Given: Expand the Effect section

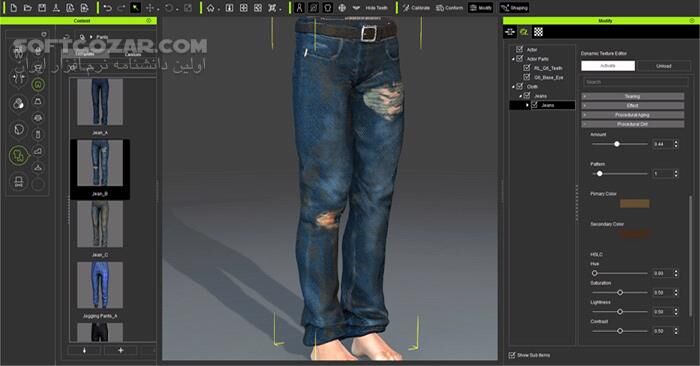Looking at the screenshot, I should point(633,105).
